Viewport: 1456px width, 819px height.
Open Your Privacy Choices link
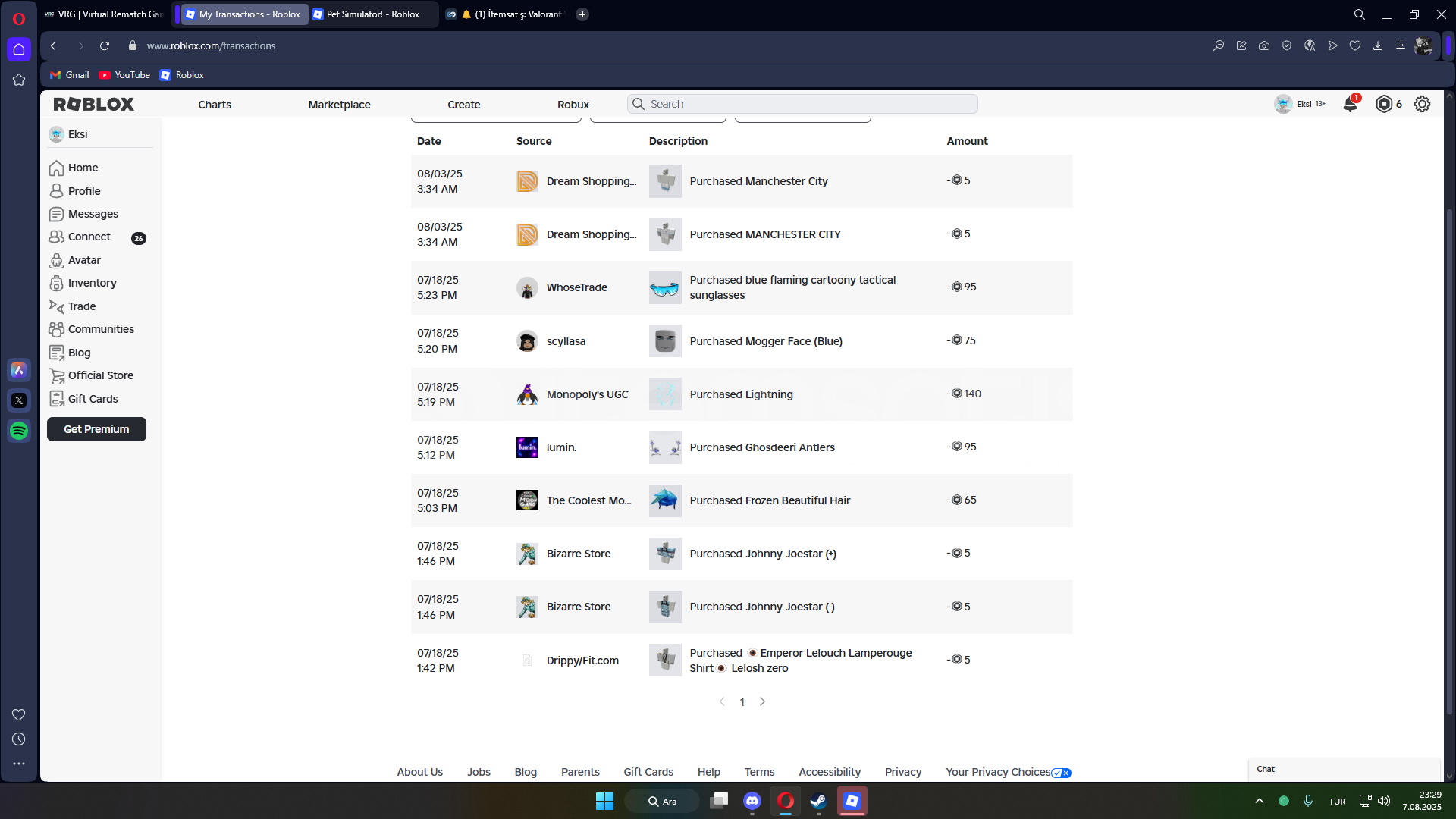click(1008, 772)
